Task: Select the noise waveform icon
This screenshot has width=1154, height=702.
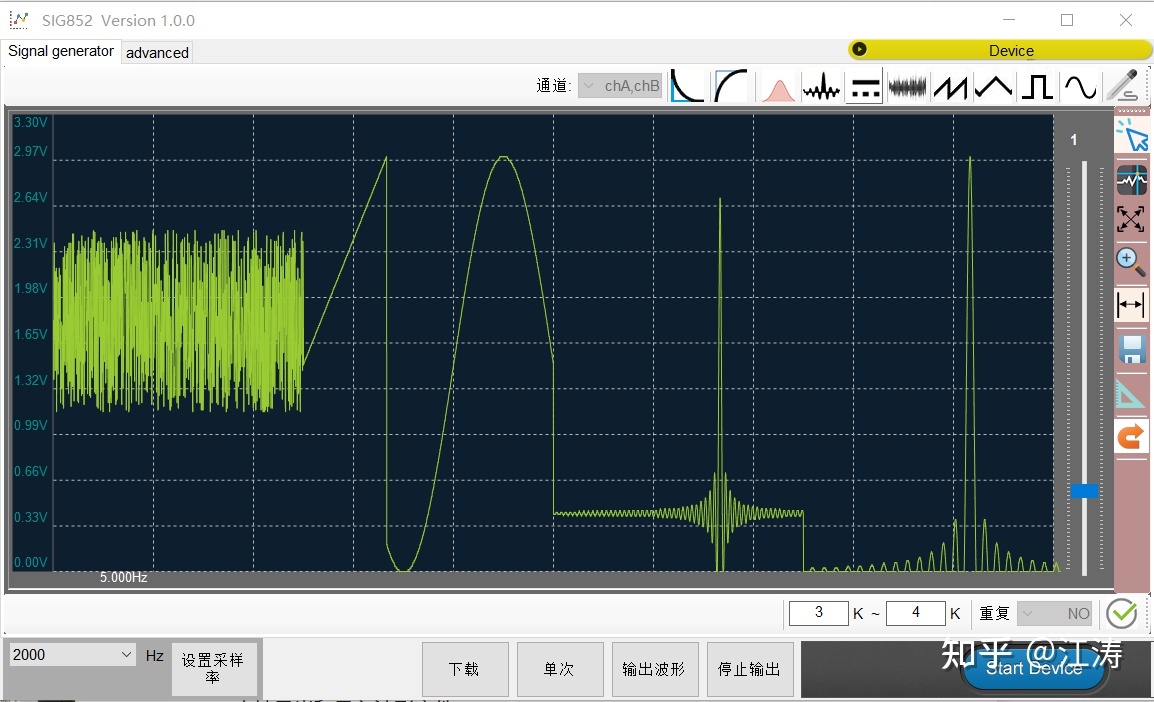Action: [x=907, y=88]
